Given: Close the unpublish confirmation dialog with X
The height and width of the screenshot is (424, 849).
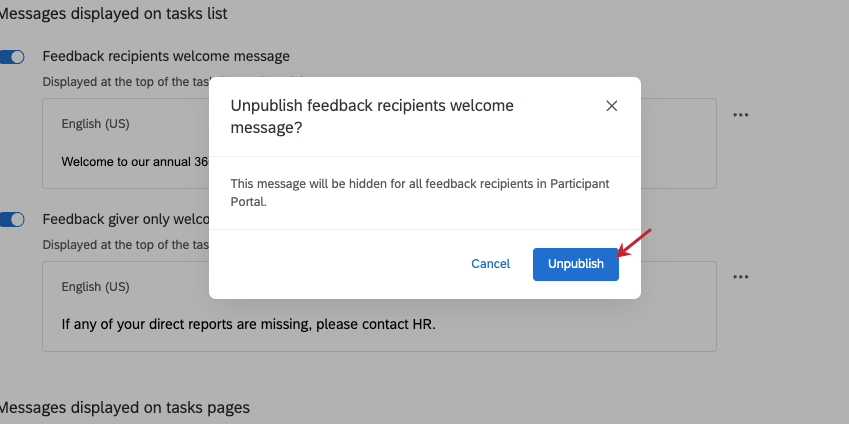Looking at the screenshot, I should pos(612,106).
